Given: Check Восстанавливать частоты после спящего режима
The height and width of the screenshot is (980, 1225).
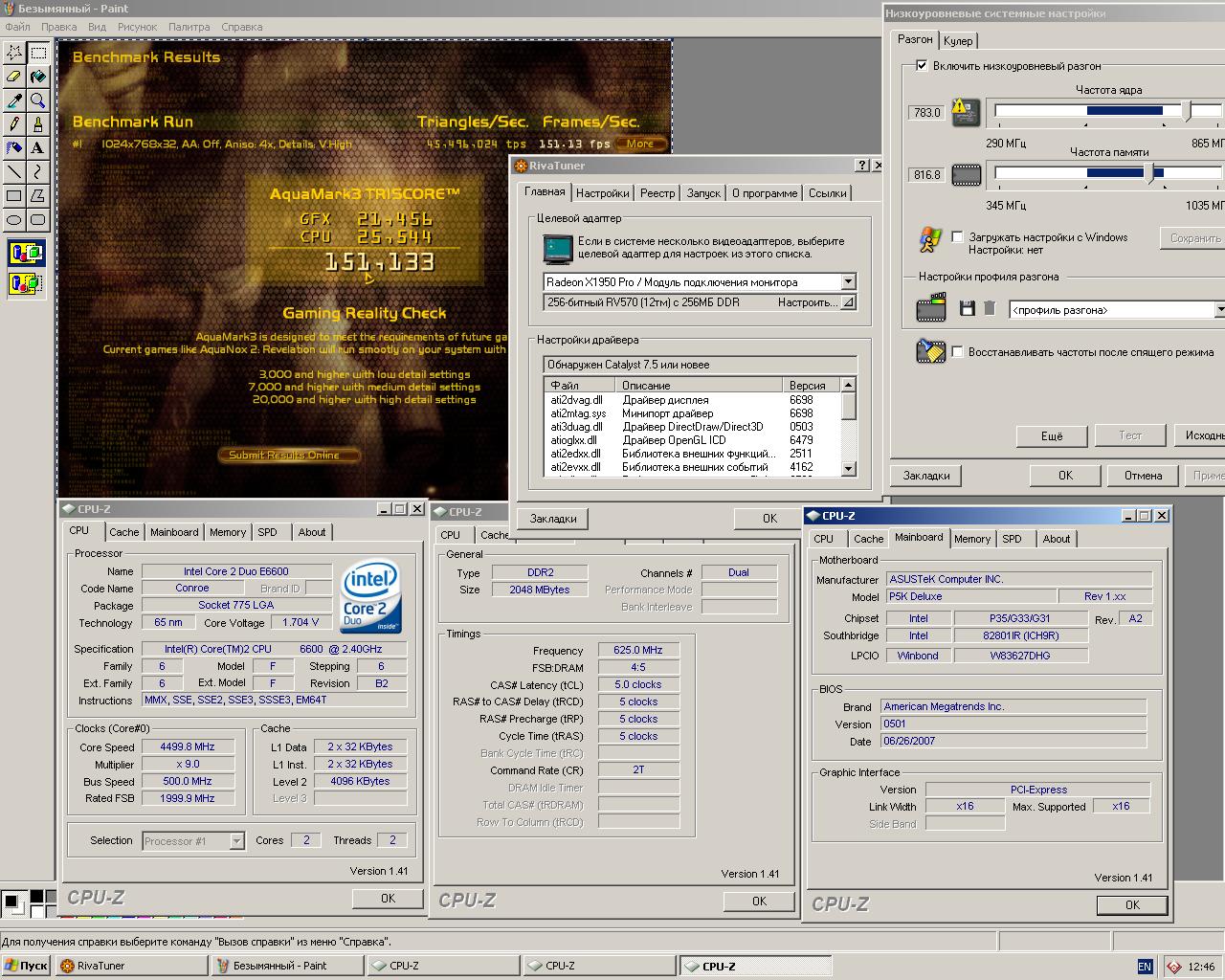Looking at the screenshot, I should click(957, 352).
